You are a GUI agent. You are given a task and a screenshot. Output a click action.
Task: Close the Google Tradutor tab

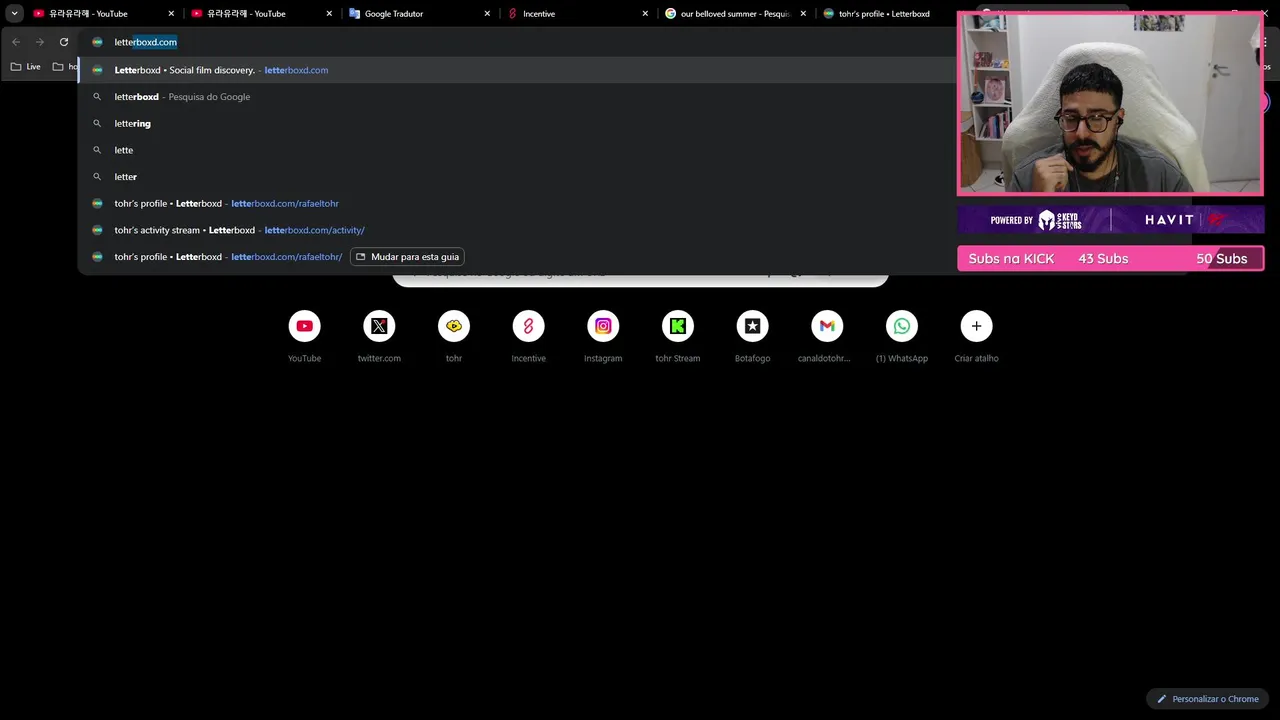tap(487, 14)
